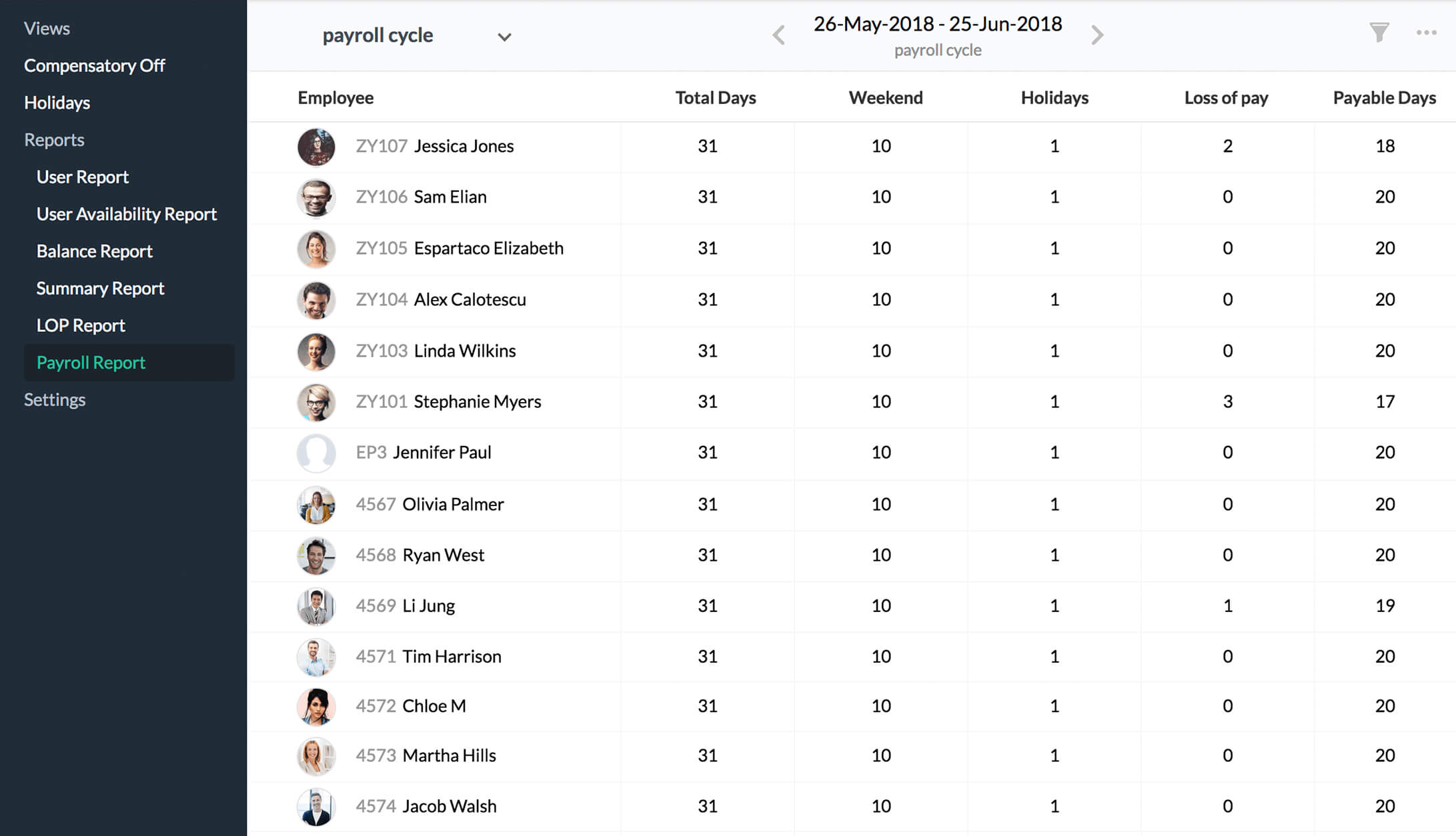Screen dimensions: 1456x836
Task: Advance to next payroll cycle period
Action: point(1097,35)
